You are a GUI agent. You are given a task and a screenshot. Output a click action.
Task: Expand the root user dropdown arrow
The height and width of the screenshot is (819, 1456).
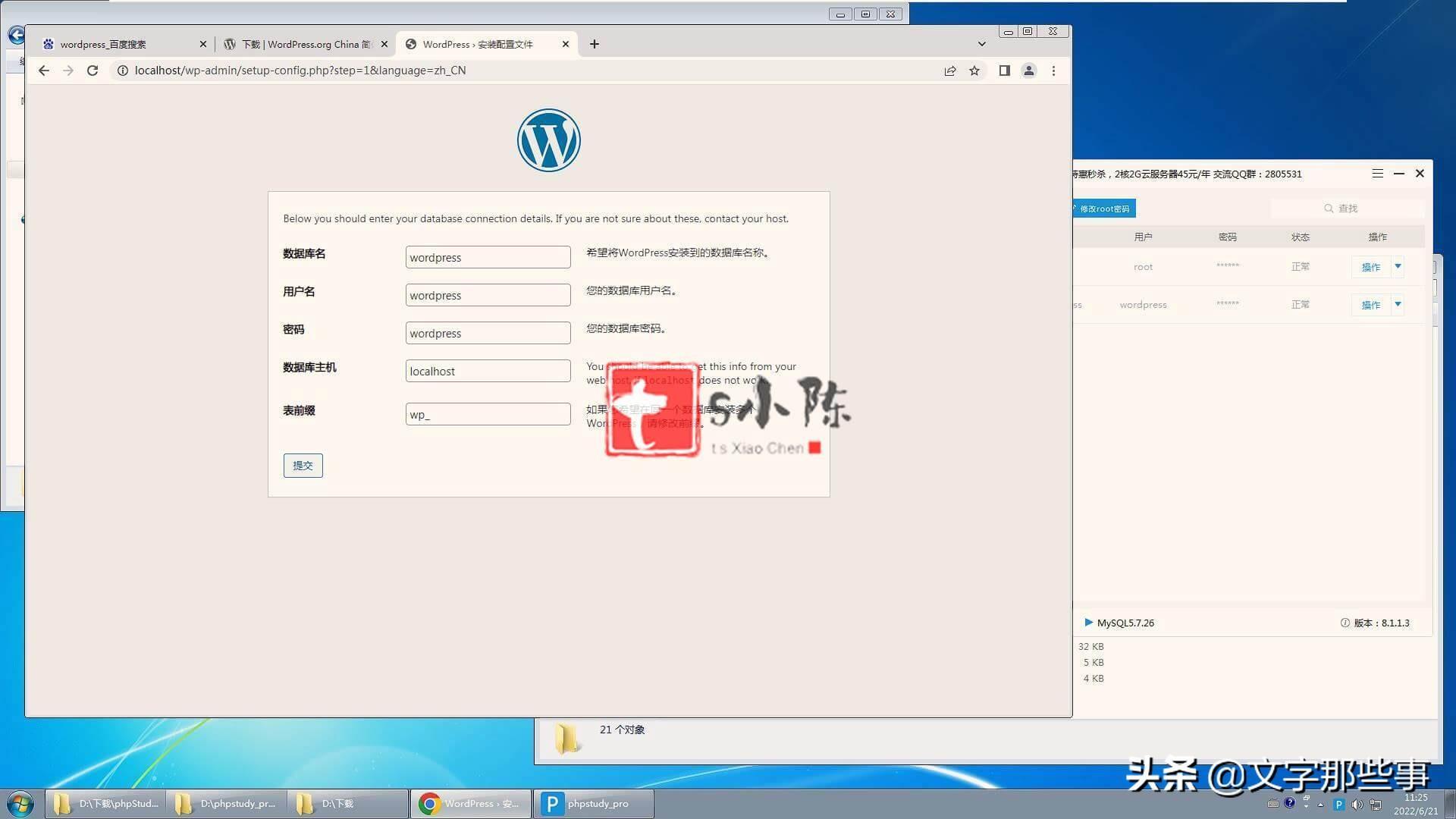pos(1398,266)
